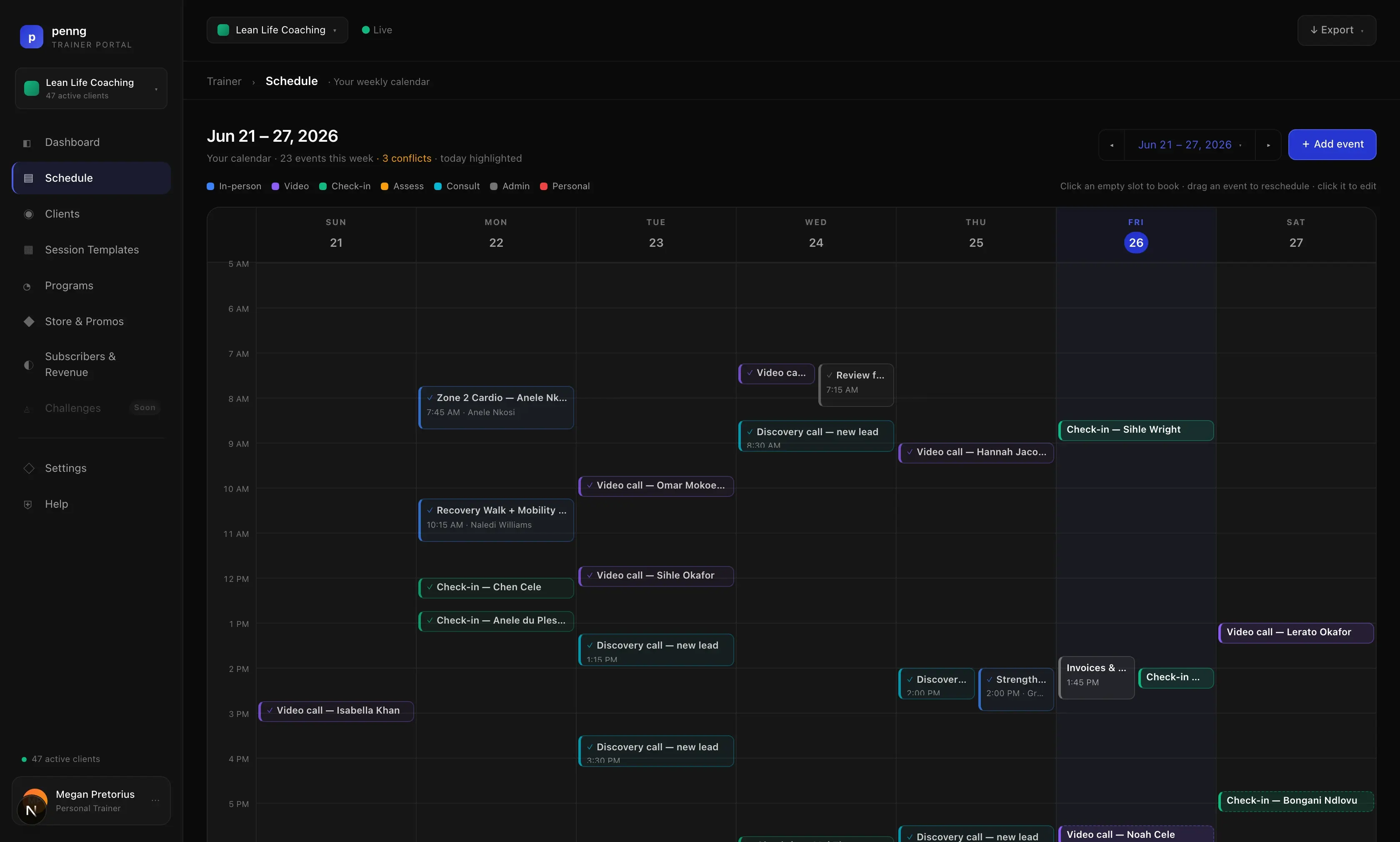Select the Check-in legend item

(345, 186)
